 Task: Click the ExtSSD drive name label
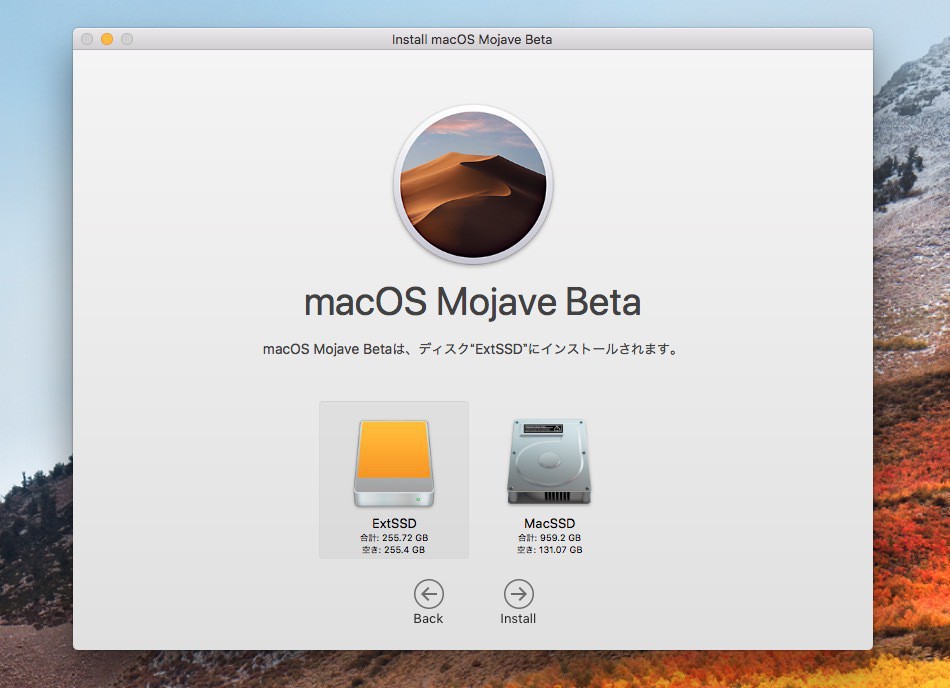tap(393, 524)
